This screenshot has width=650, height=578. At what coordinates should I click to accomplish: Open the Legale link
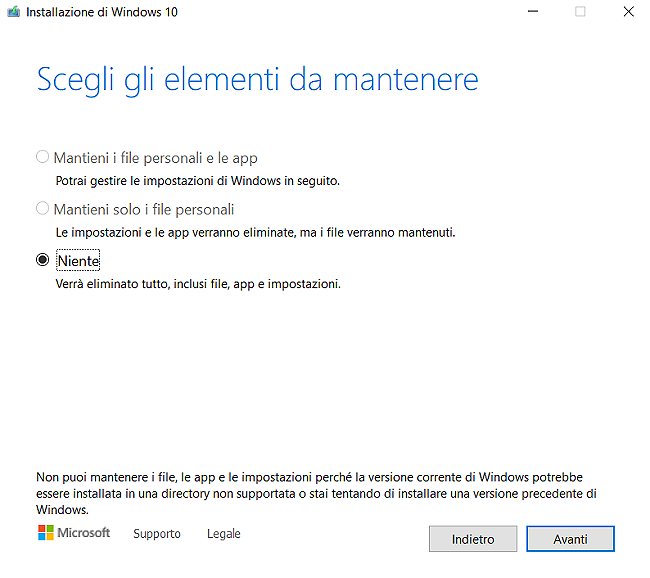coord(224,534)
